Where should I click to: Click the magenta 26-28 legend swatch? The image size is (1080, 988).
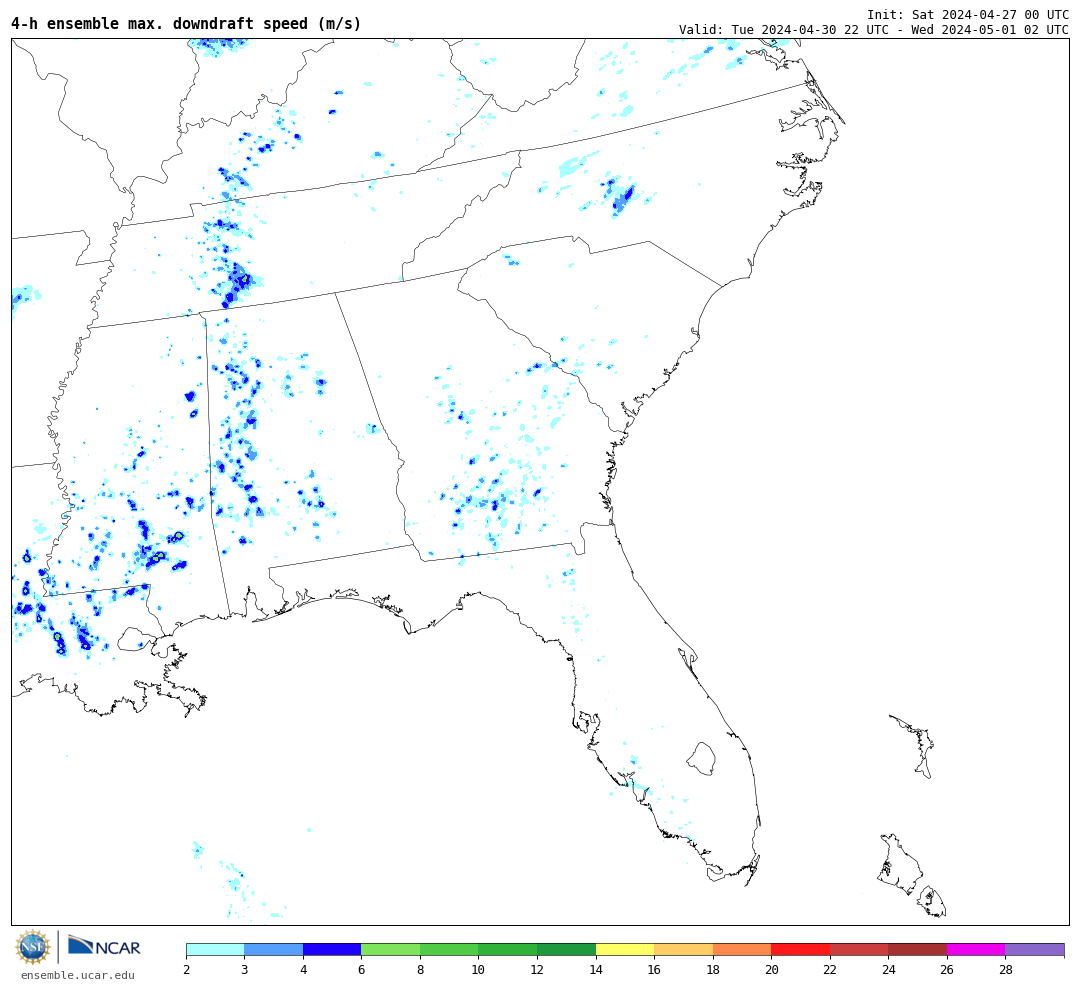[976, 949]
